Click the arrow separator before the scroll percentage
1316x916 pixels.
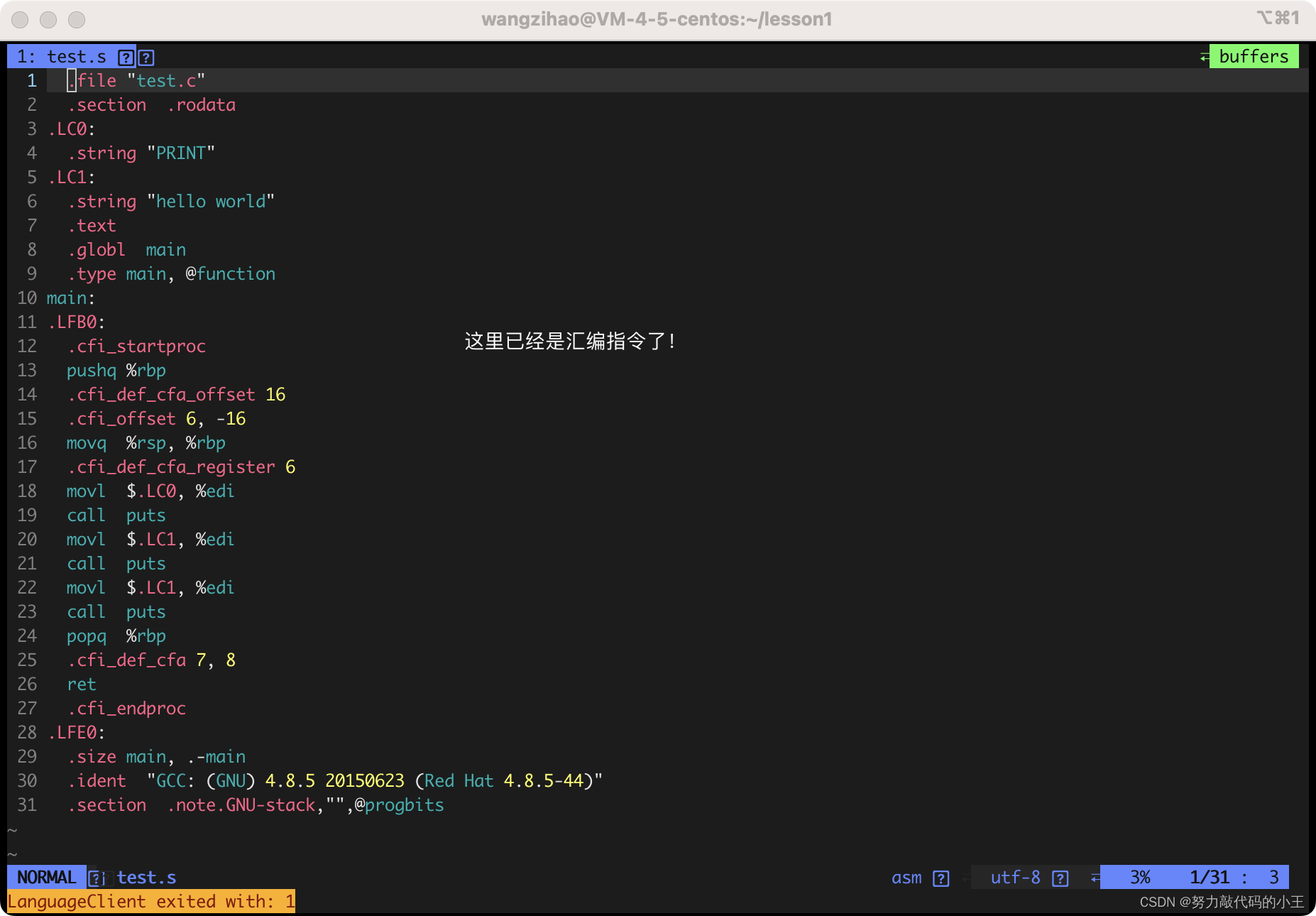pos(1094,878)
